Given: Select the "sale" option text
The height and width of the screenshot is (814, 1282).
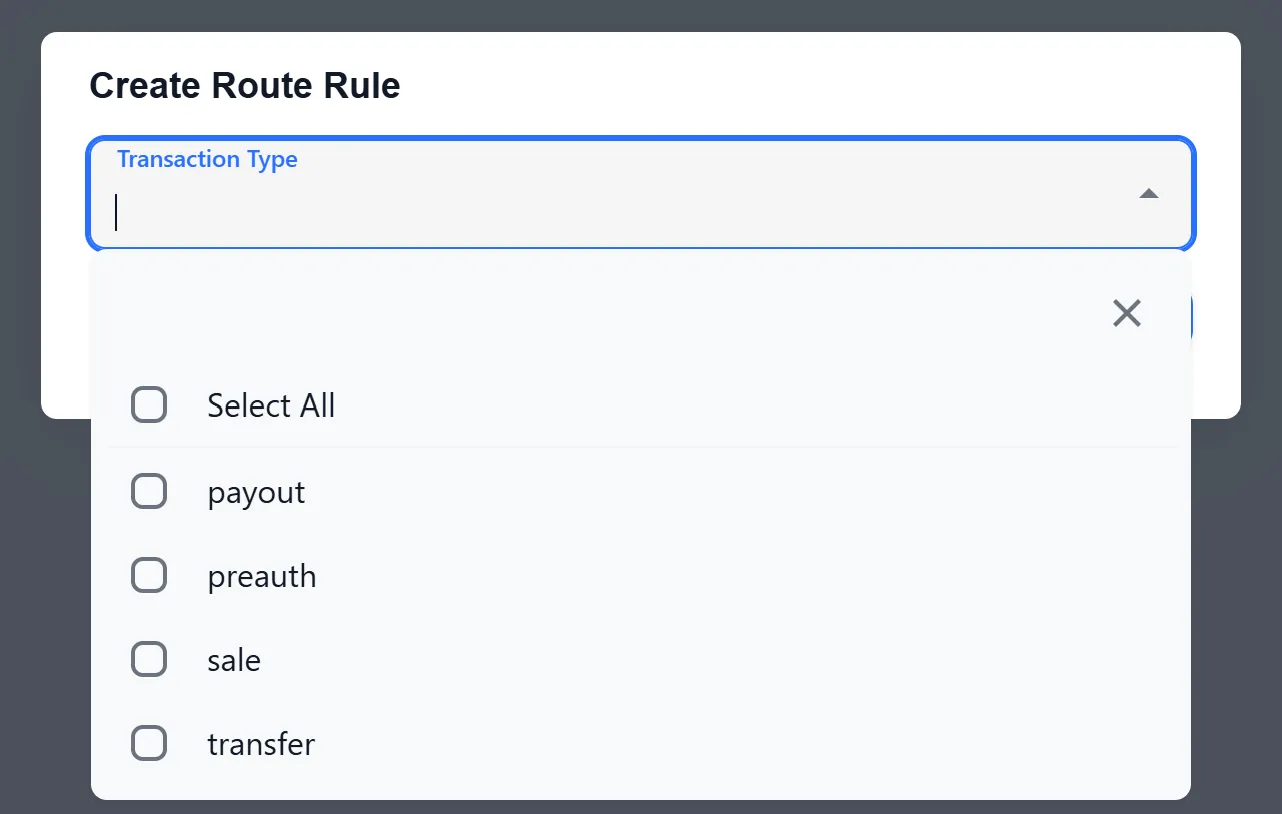Looking at the screenshot, I should tap(234, 661).
